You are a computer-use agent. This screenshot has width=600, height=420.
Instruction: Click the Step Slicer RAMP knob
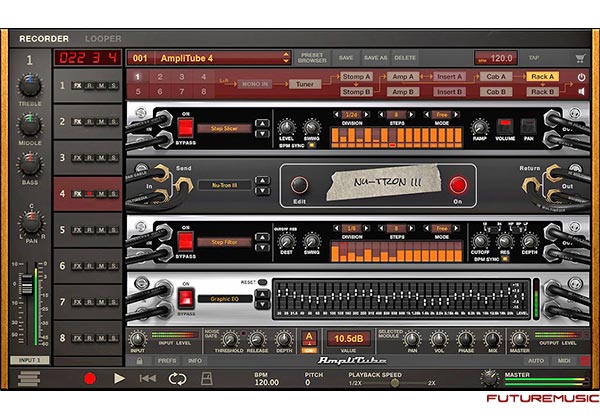(479, 127)
